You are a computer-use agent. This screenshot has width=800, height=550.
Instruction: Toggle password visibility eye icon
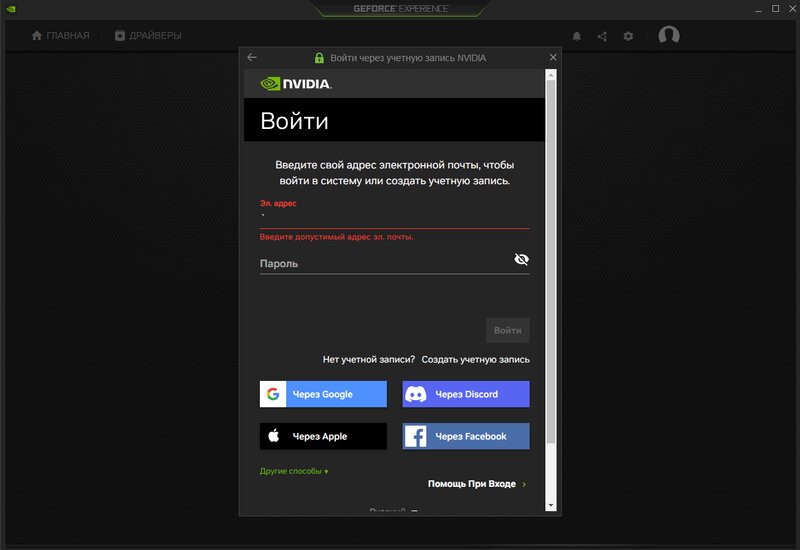click(521, 259)
